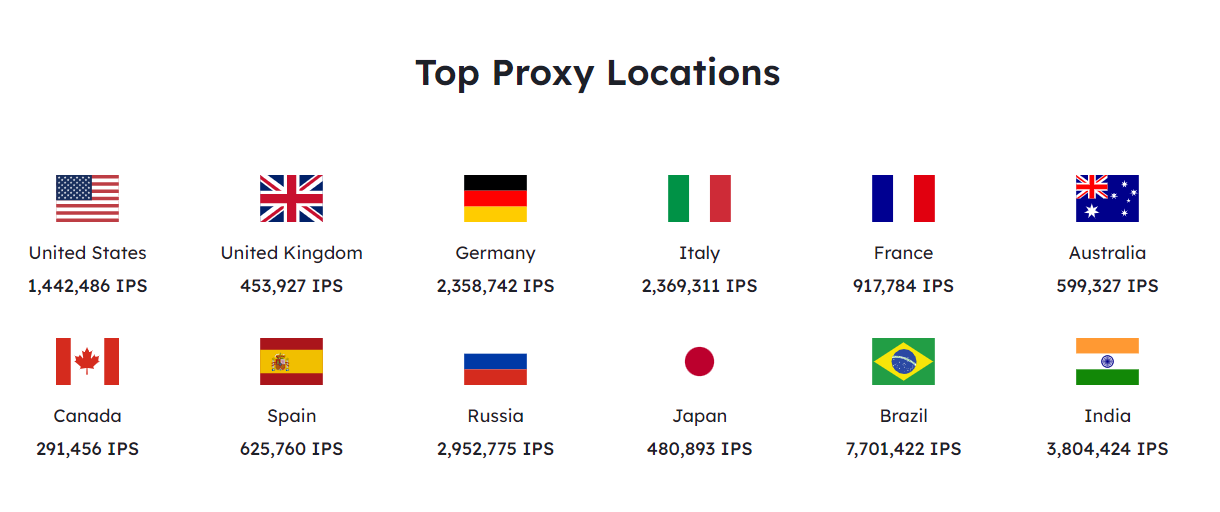The height and width of the screenshot is (512, 1220).
Task: Open the Germany location link
Action: [x=495, y=254]
